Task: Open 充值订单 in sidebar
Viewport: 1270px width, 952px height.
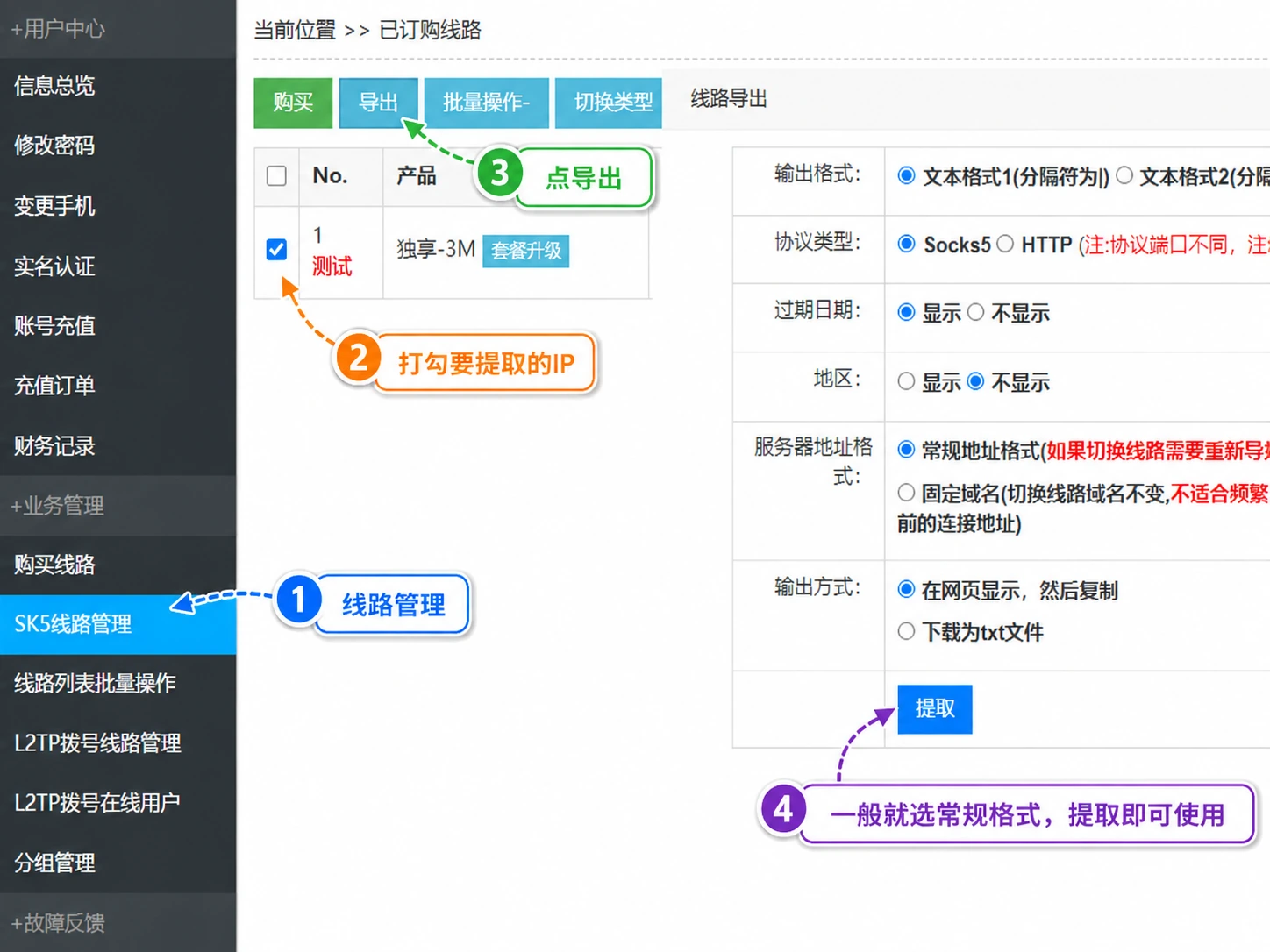Action: tap(118, 385)
